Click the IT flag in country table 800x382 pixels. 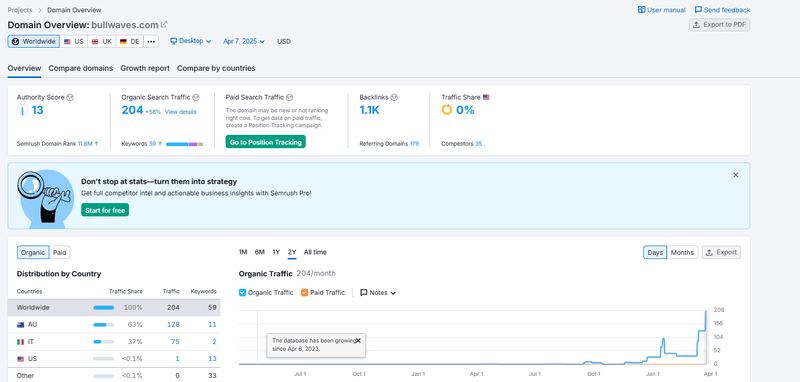click(20, 342)
